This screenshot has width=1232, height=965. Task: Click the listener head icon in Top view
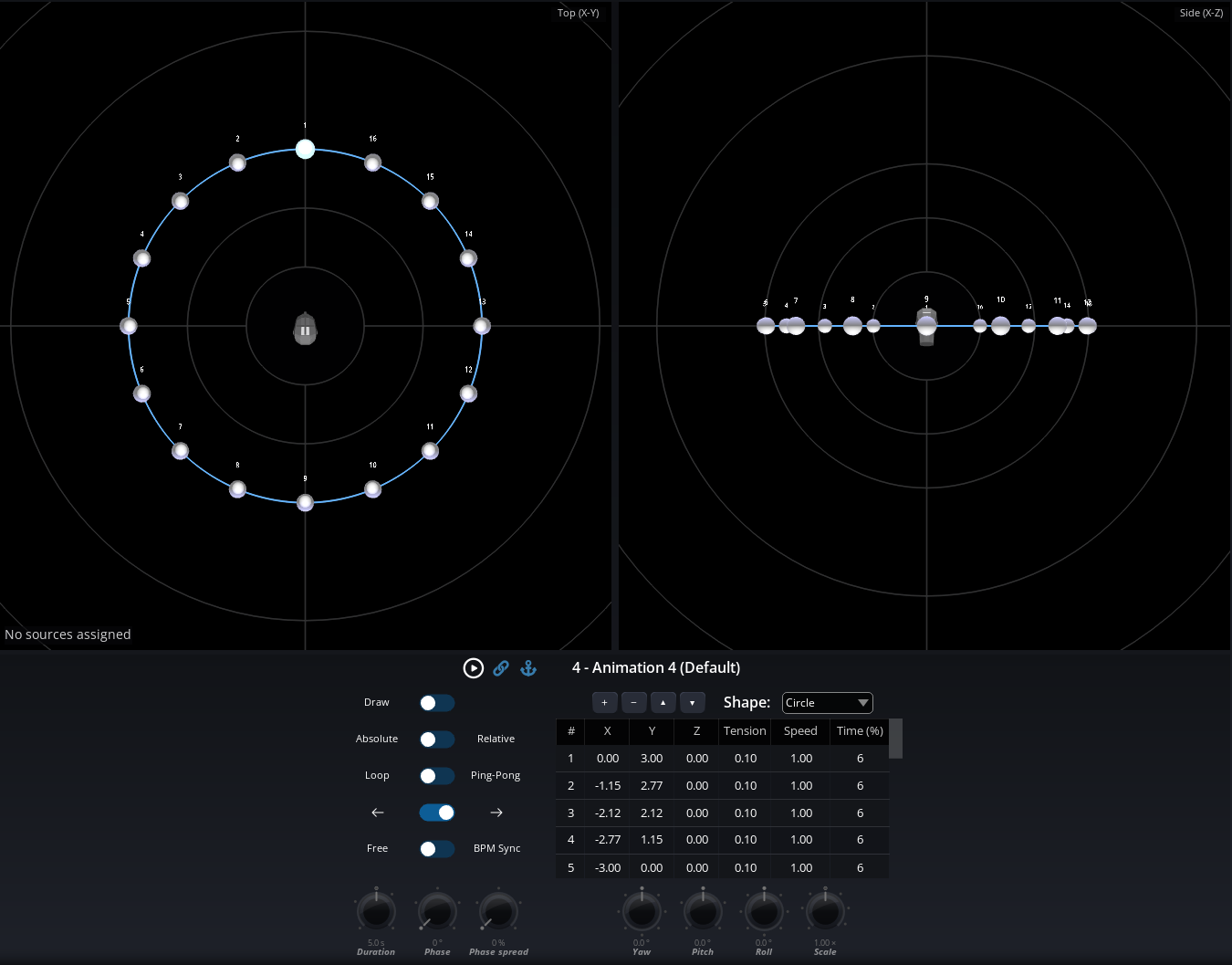pyautogui.click(x=305, y=330)
